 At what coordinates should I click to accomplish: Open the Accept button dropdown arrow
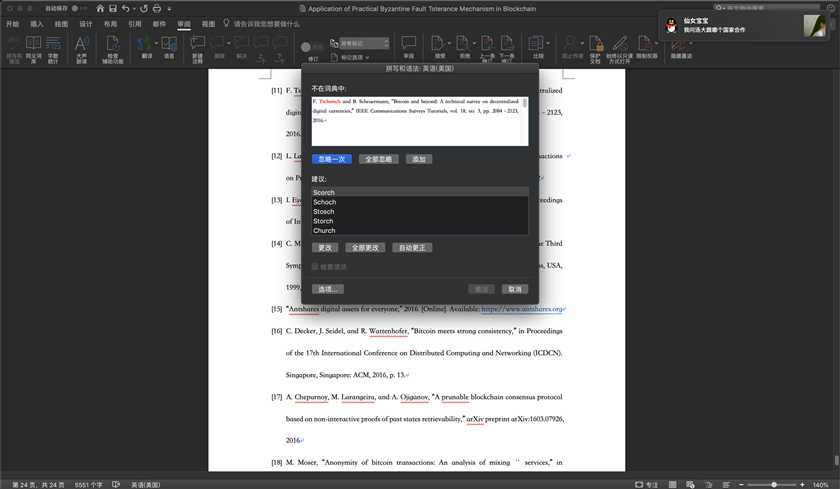point(449,43)
